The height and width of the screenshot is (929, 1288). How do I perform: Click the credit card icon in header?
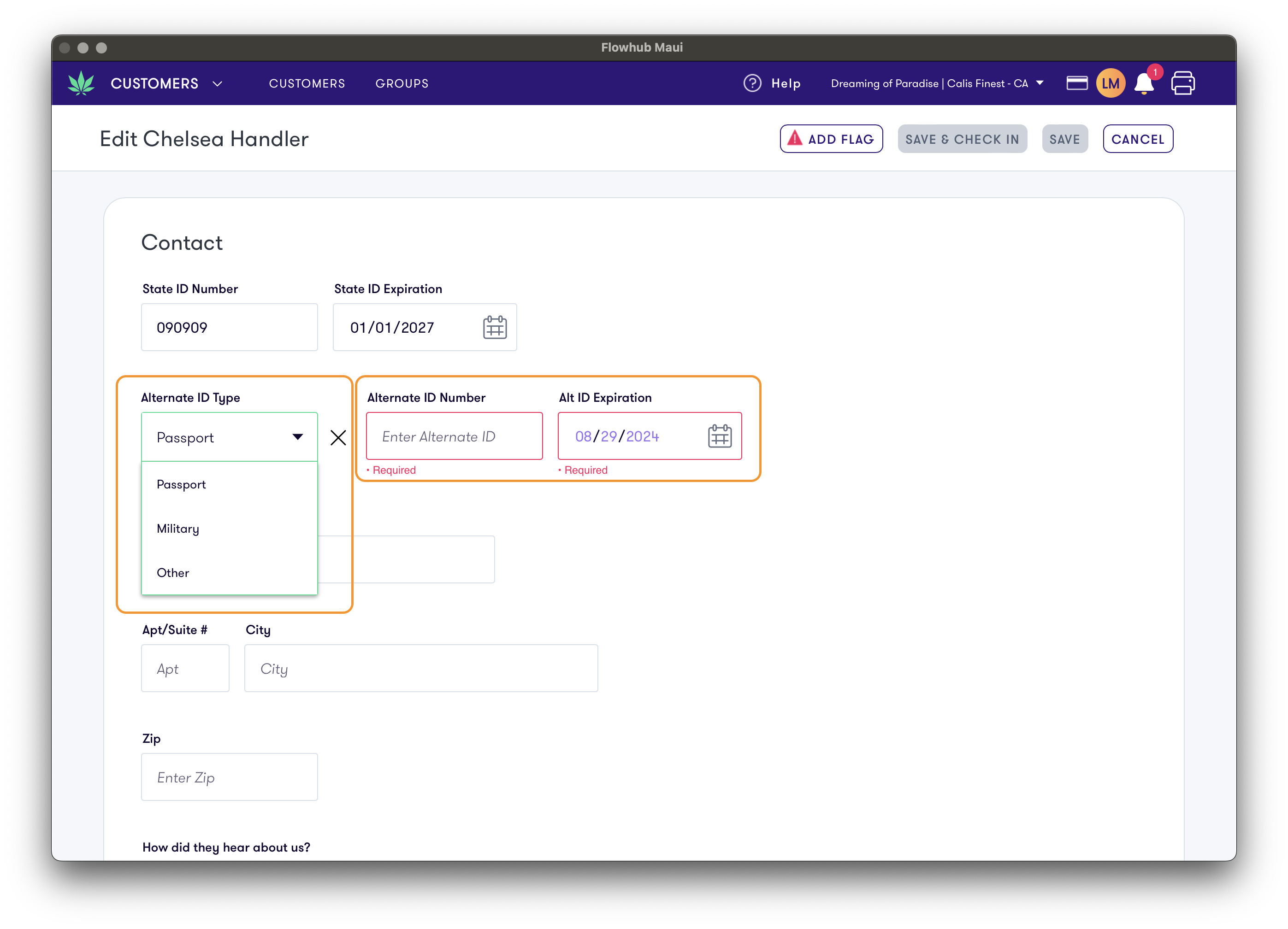pyautogui.click(x=1076, y=83)
